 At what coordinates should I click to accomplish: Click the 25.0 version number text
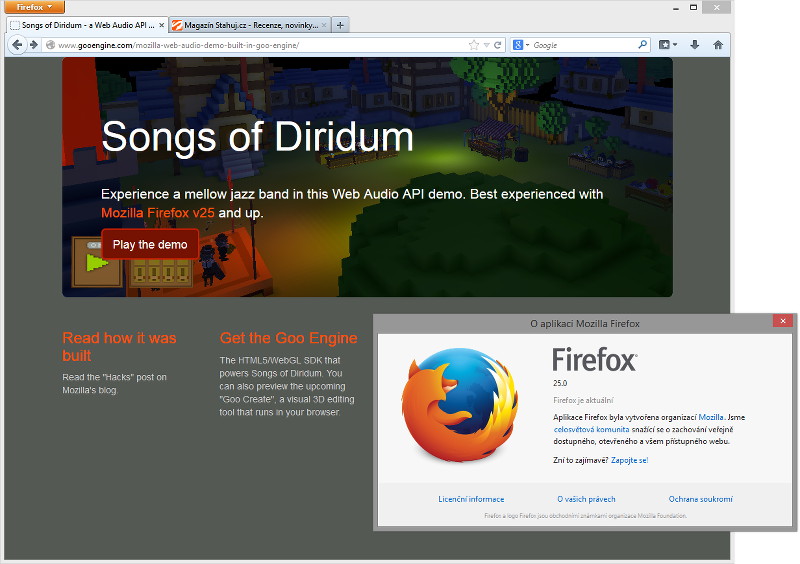pyautogui.click(x=560, y=383)
